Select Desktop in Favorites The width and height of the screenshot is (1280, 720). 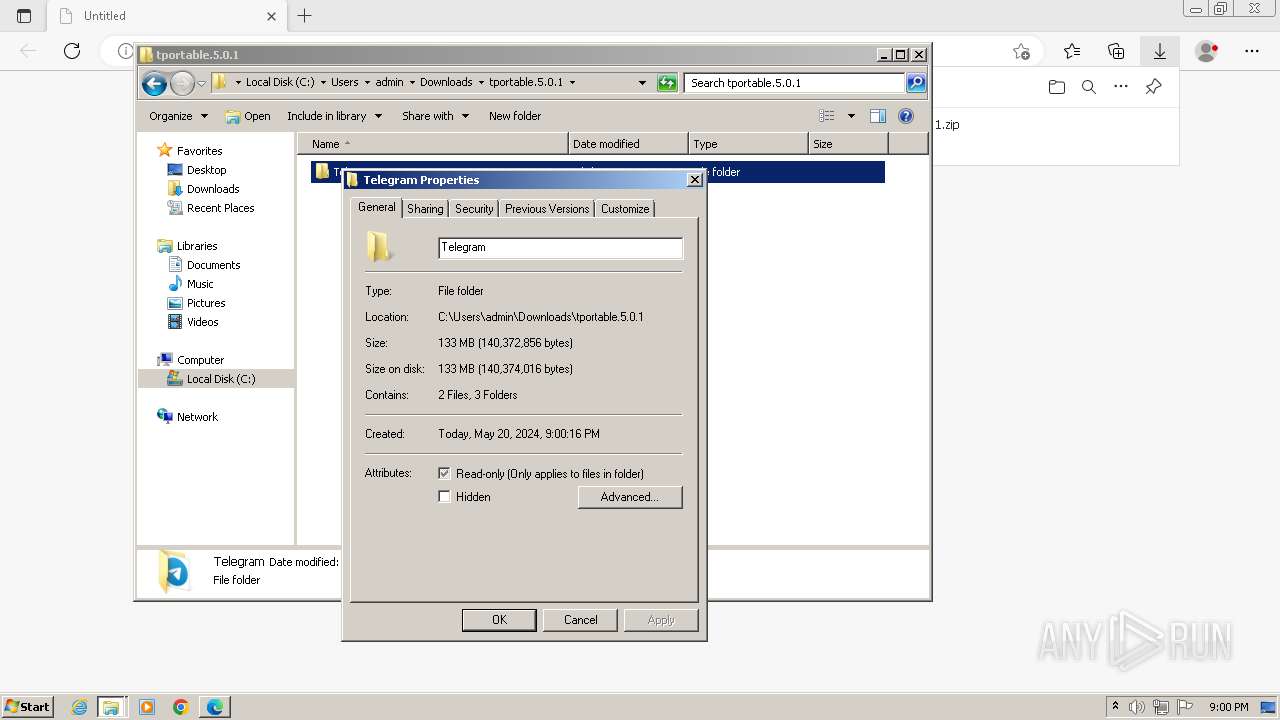coord(206,170)
